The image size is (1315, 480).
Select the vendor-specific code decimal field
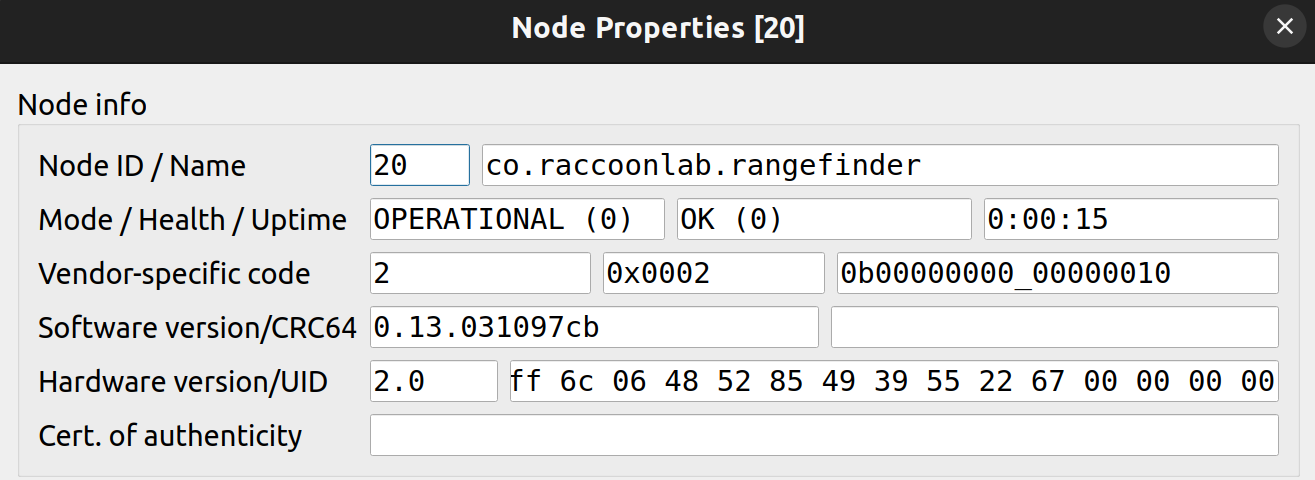481,273
